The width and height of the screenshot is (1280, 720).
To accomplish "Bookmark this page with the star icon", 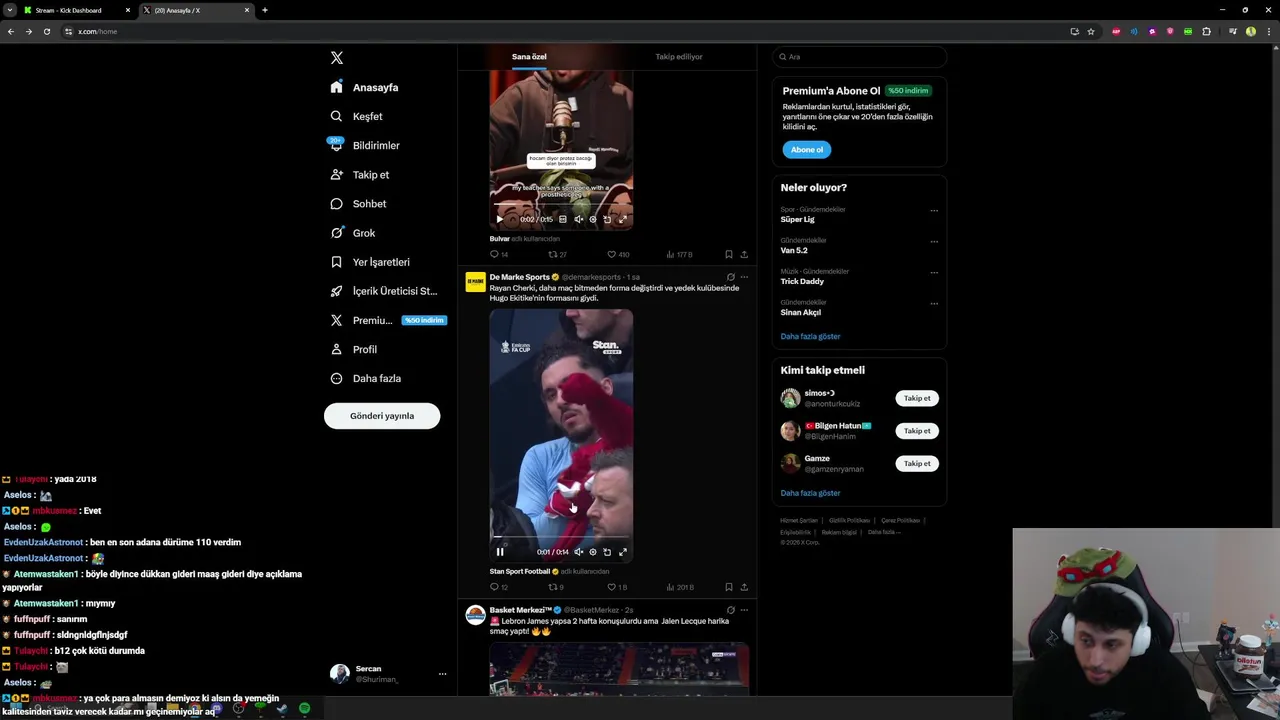I will tap(1091, 31).
